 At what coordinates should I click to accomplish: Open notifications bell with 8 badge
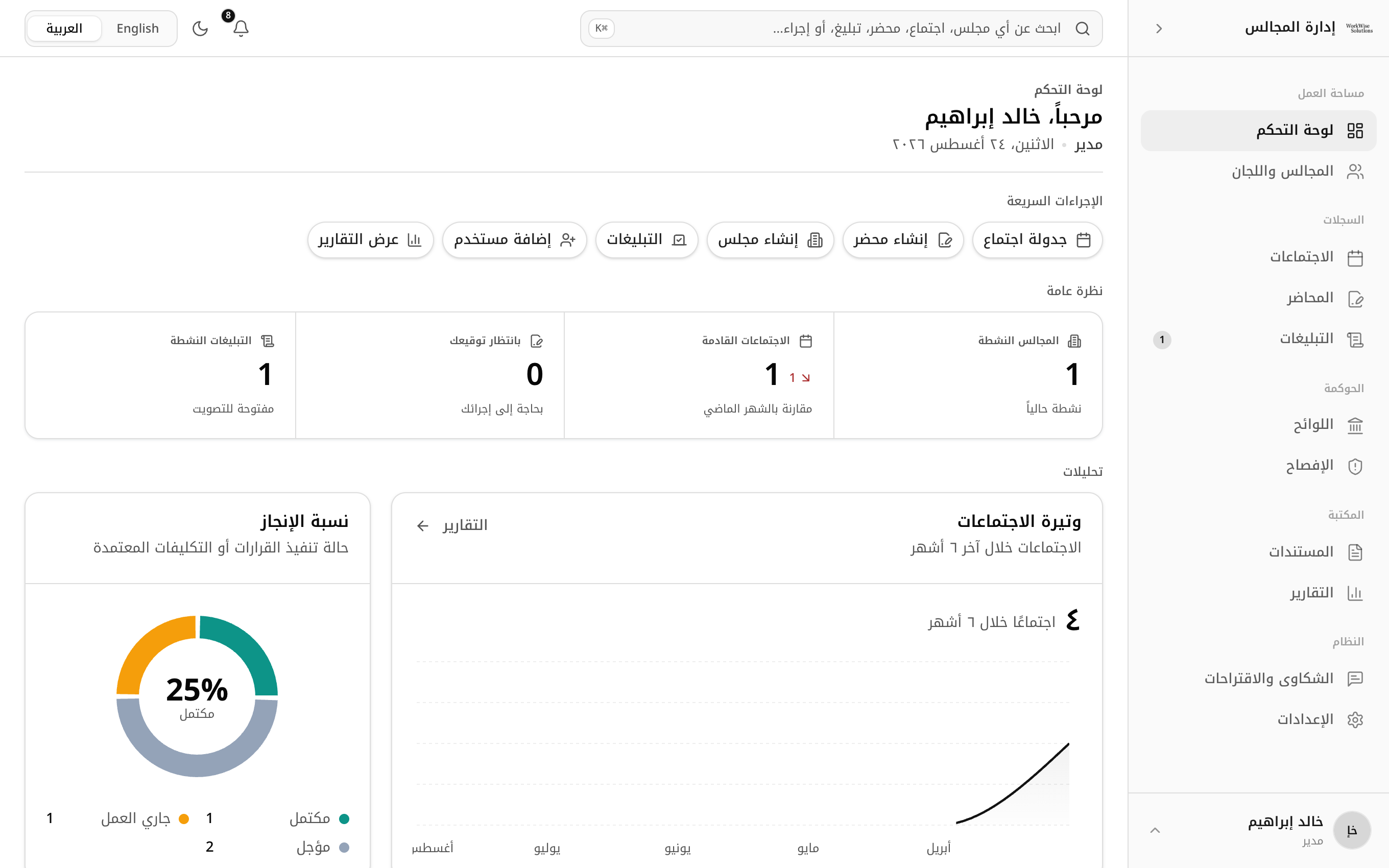[241, 28]
